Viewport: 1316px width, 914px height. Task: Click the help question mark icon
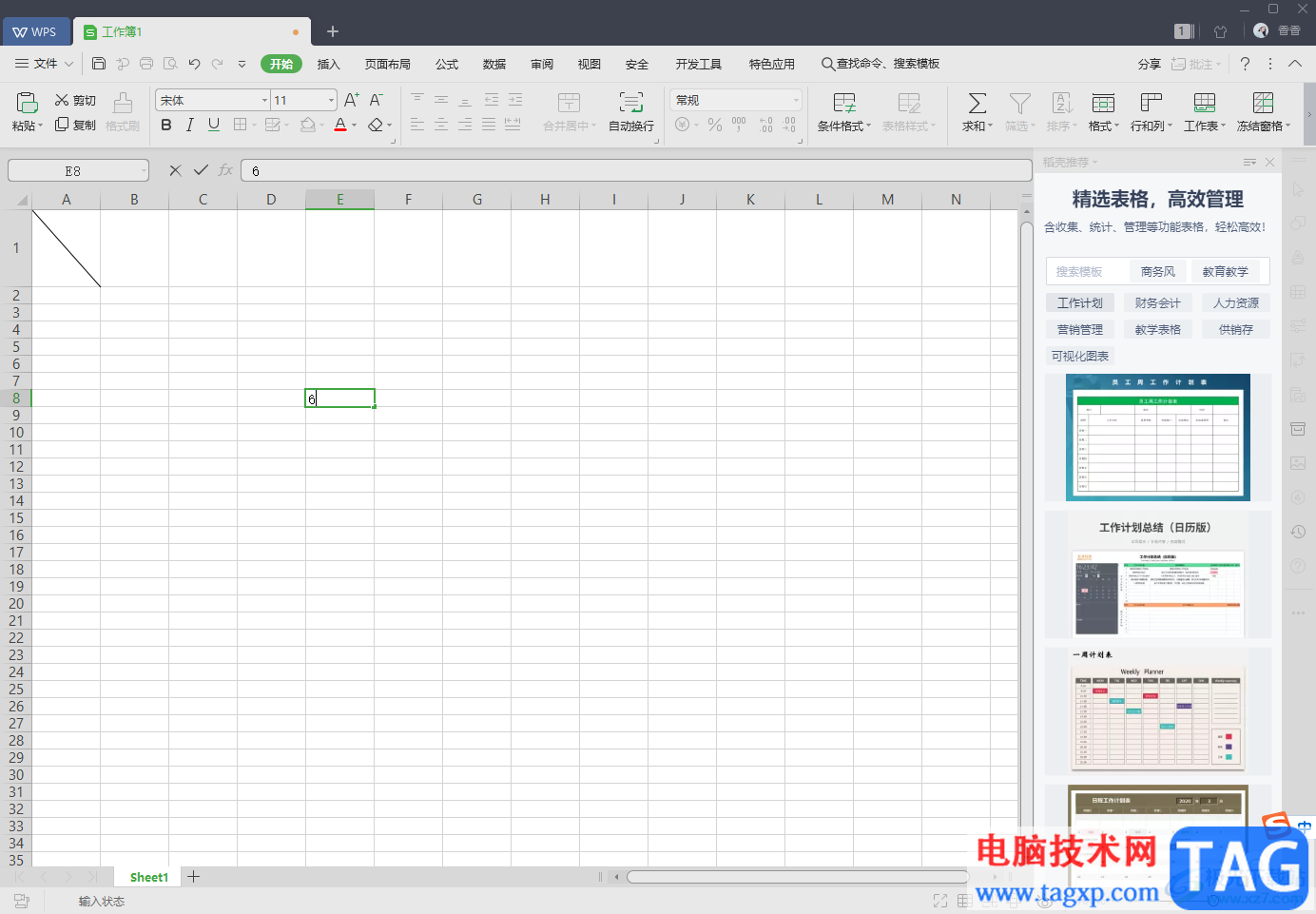pos(1245,64)
